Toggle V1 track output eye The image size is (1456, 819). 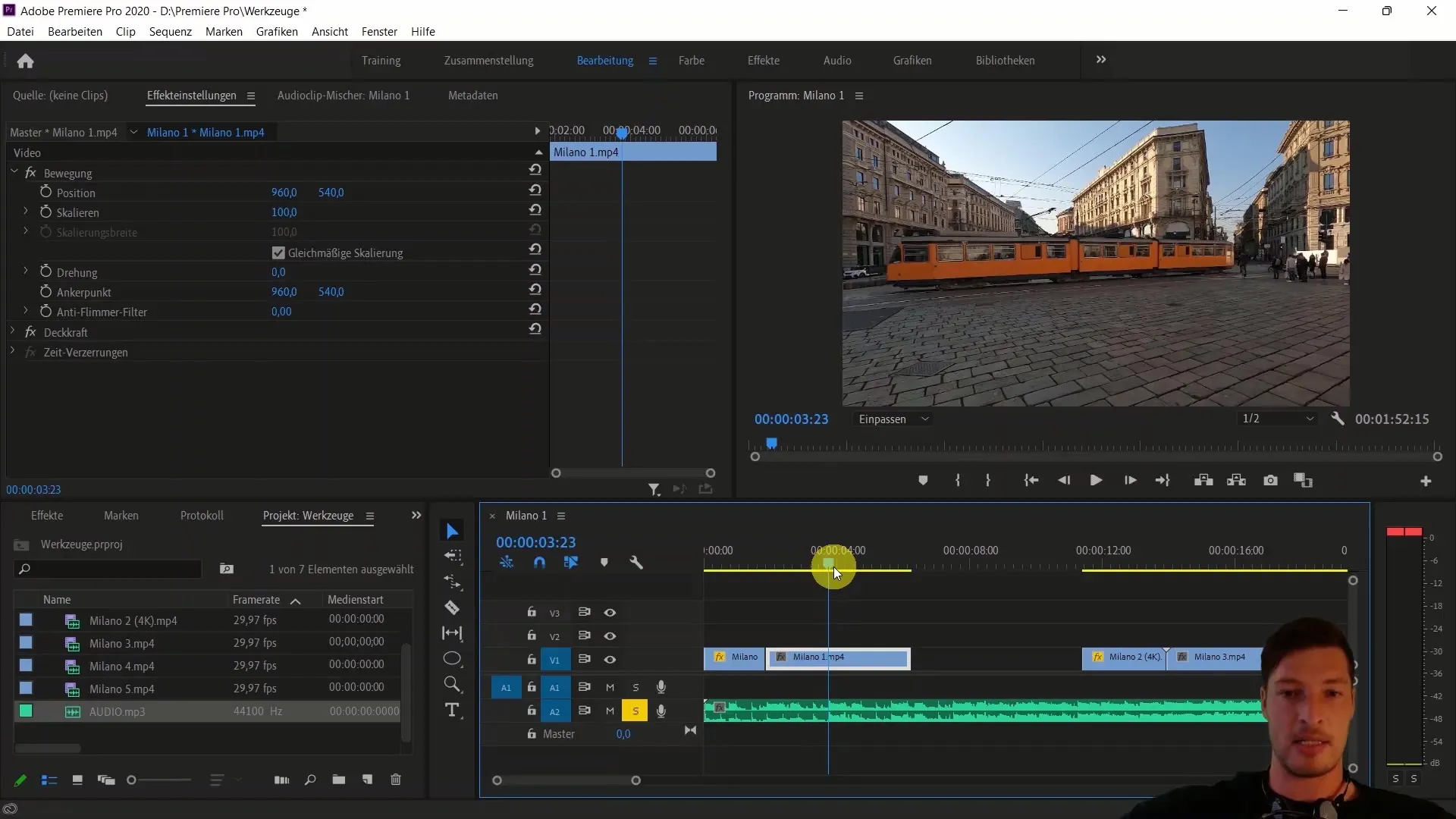click(610, 660)
